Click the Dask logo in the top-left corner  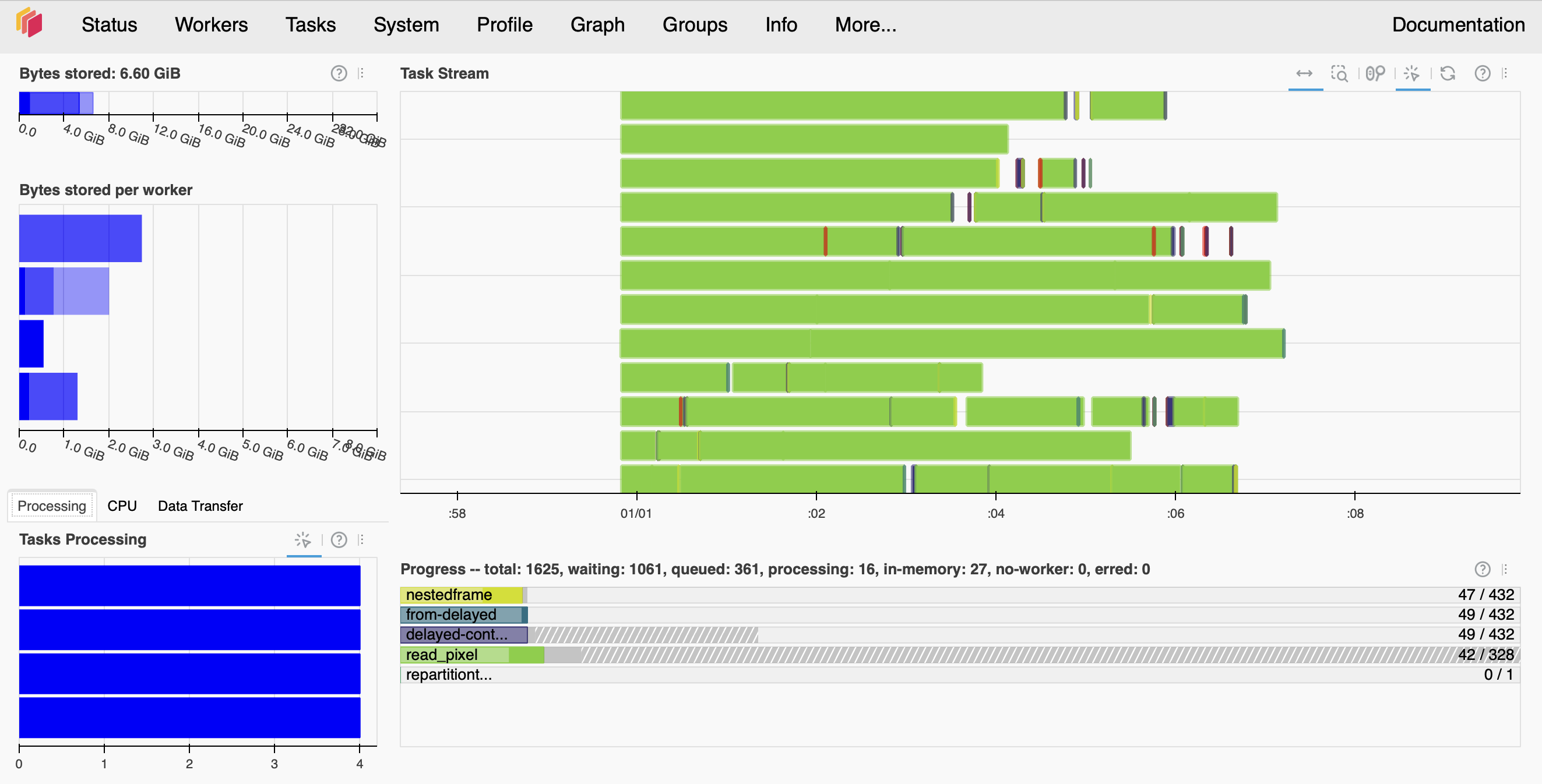coord(29,24)
